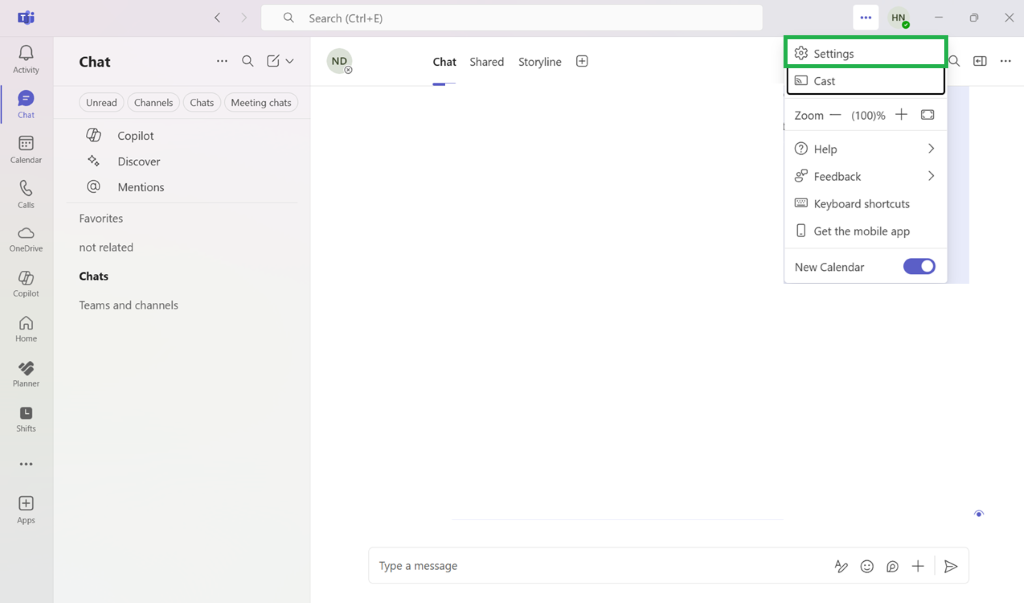
Task: Filter by Meeting chats
Action: point(261,103)
